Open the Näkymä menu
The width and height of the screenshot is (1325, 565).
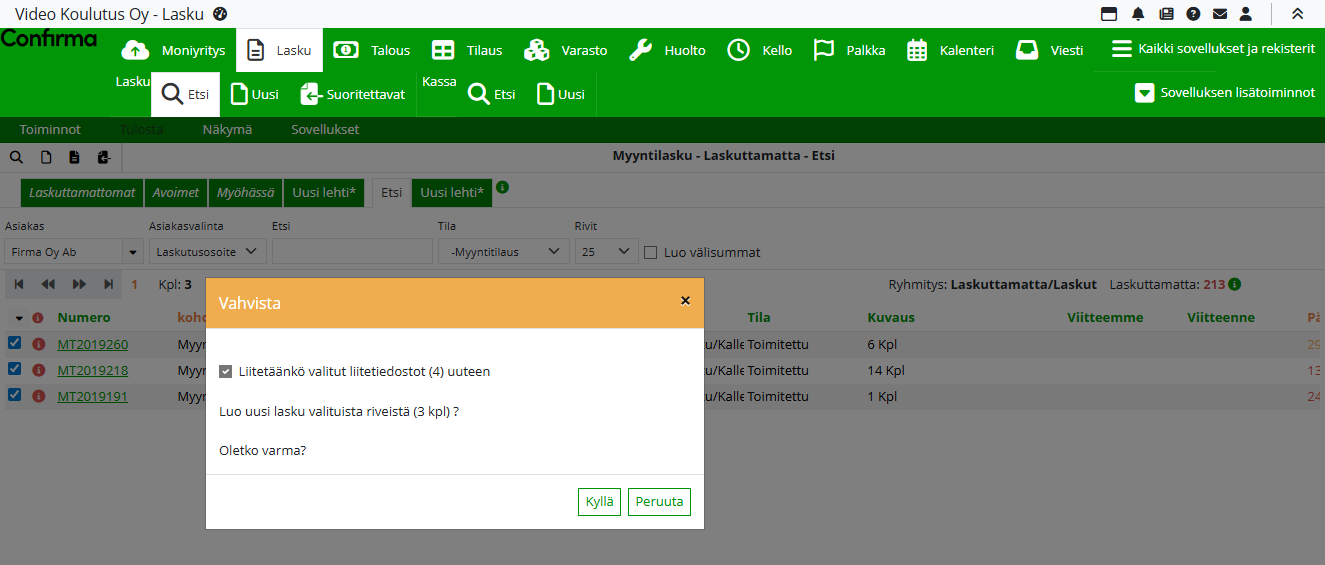pyautogui.click(x=227, y=129)
